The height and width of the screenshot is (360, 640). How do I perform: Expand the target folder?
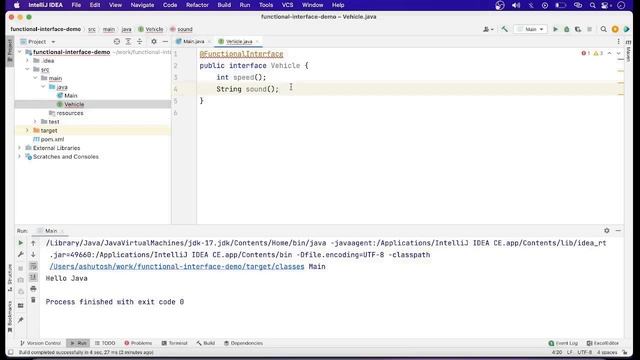click(27, 130)
